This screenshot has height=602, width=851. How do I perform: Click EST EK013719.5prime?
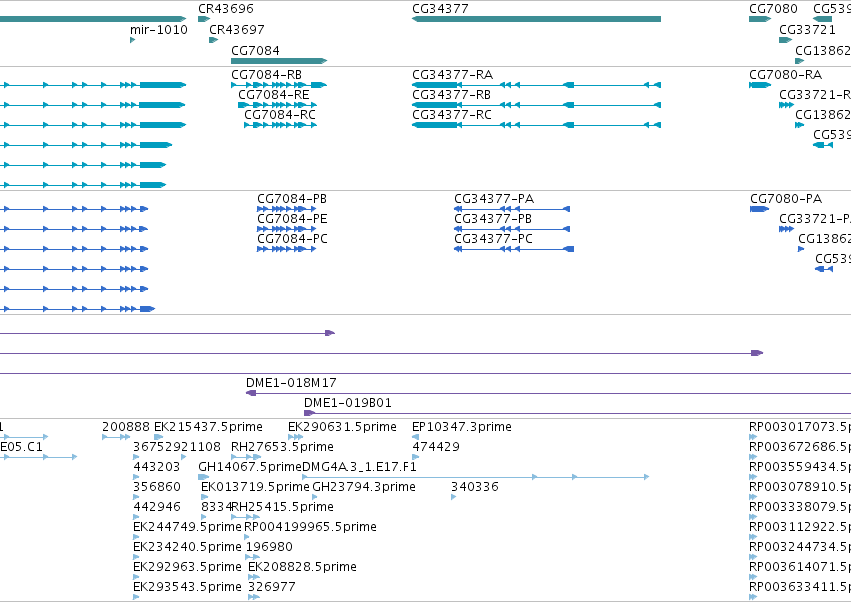255,487
